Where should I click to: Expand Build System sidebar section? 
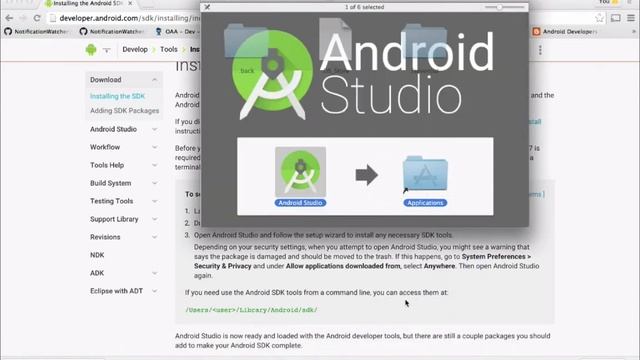coord(155,183)
